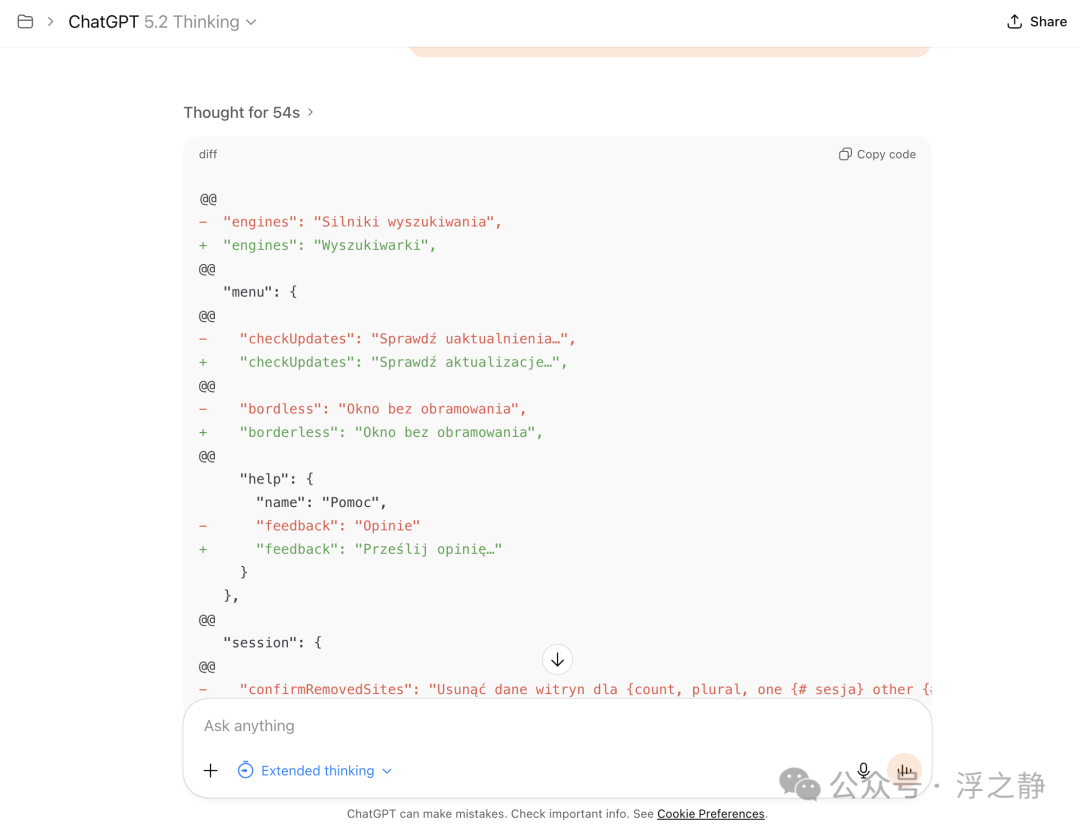Click the added "borderless" line

click(371, 432)
